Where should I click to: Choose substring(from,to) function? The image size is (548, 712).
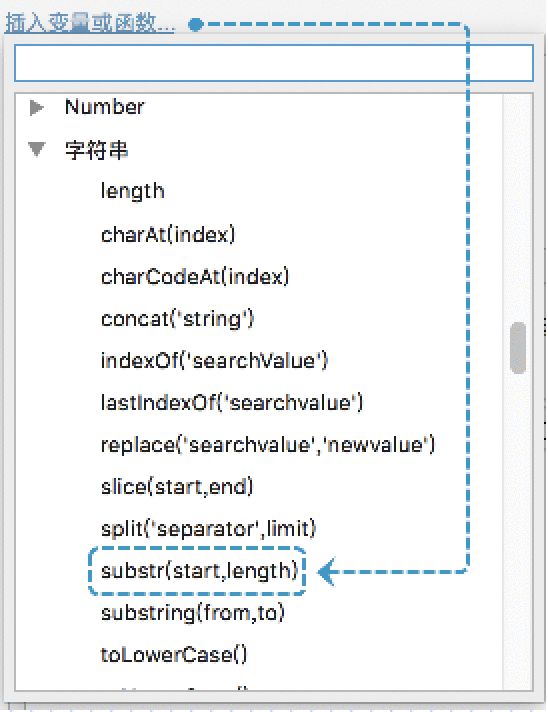click(x=193, y=613)
